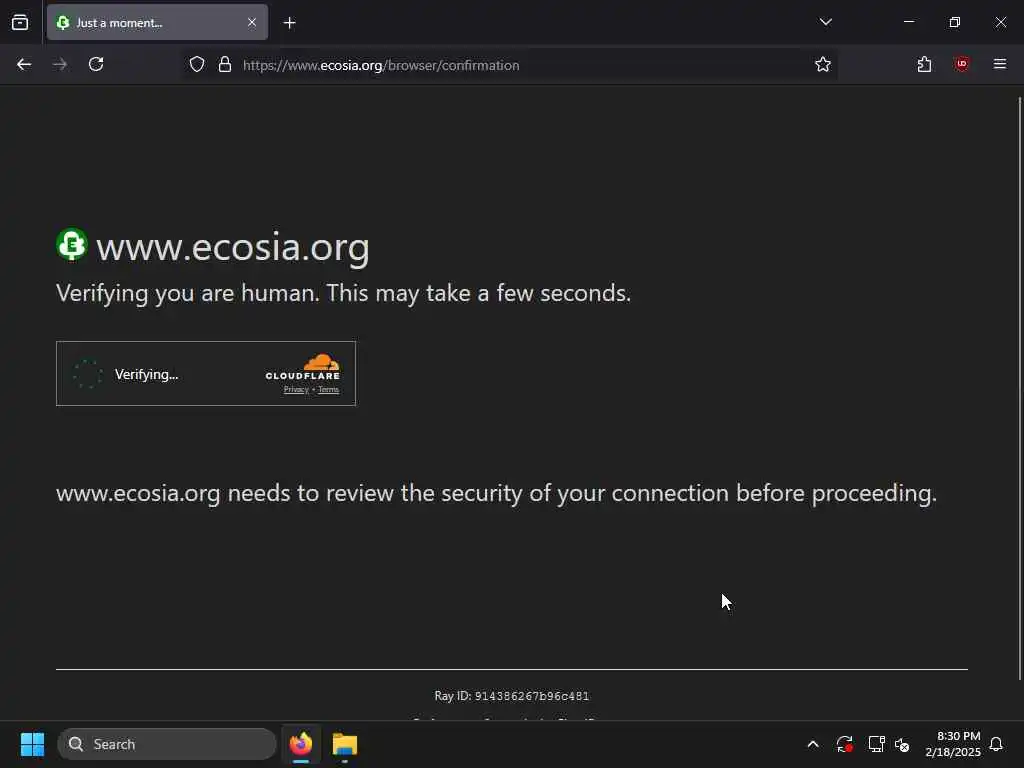
Task: Click the sync update tray icon
Action: coord(844,744)
